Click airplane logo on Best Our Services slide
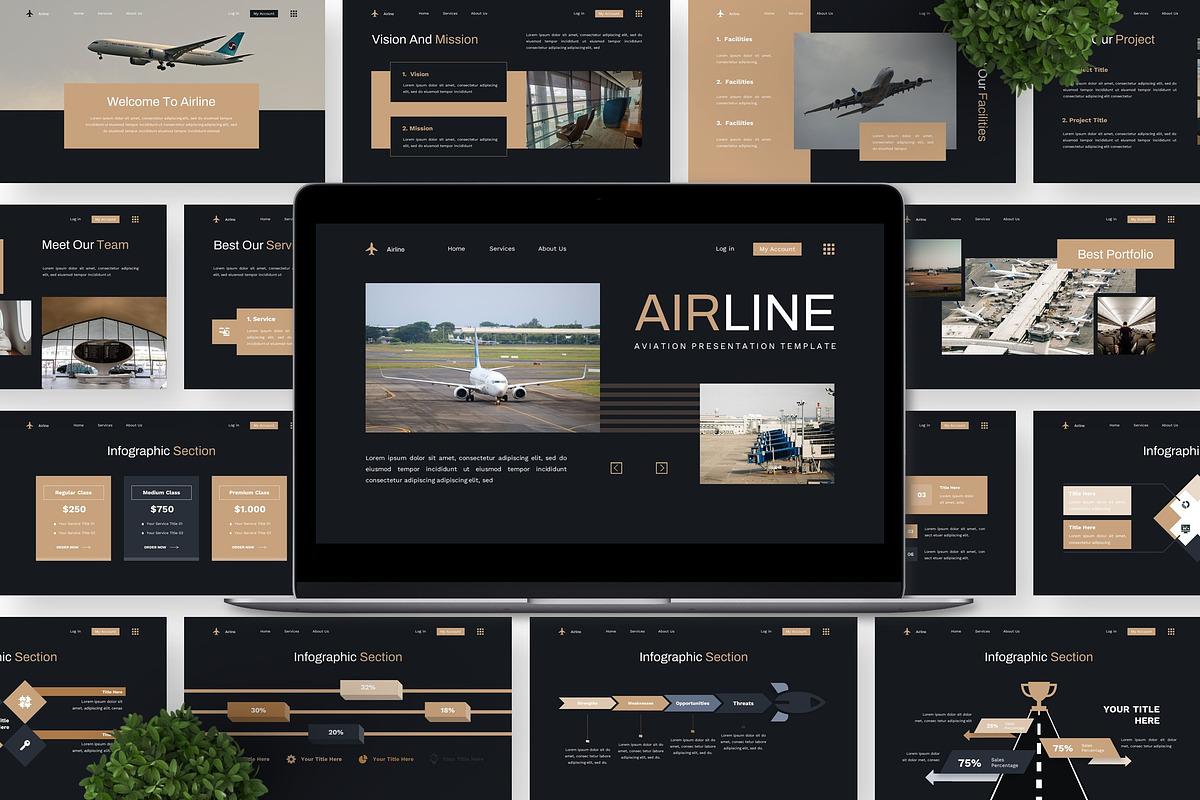The width and height of the screenshot is (1200, 800). point(216,219)
